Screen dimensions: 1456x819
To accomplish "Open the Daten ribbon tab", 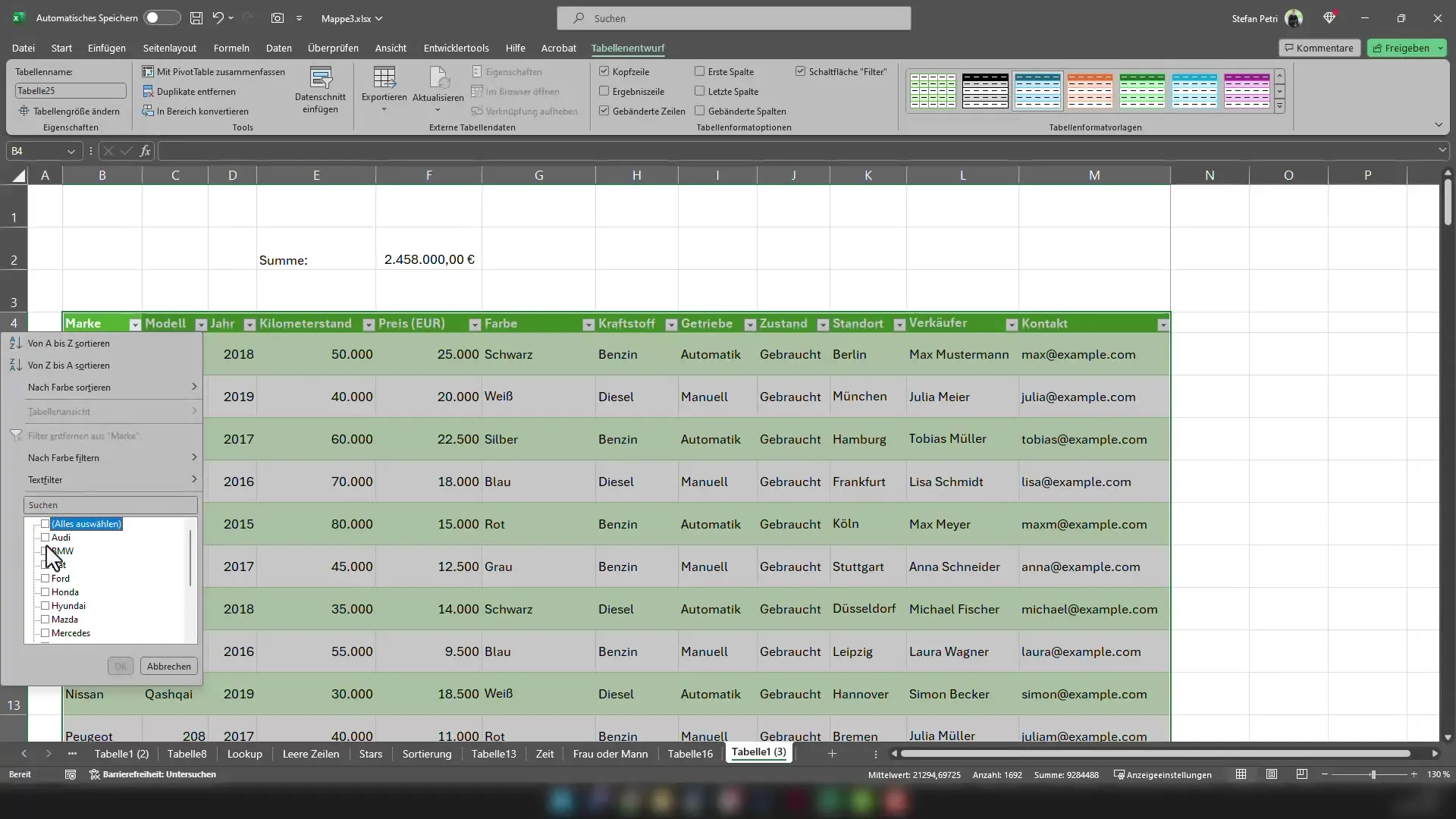I will (x=278, y=48).
